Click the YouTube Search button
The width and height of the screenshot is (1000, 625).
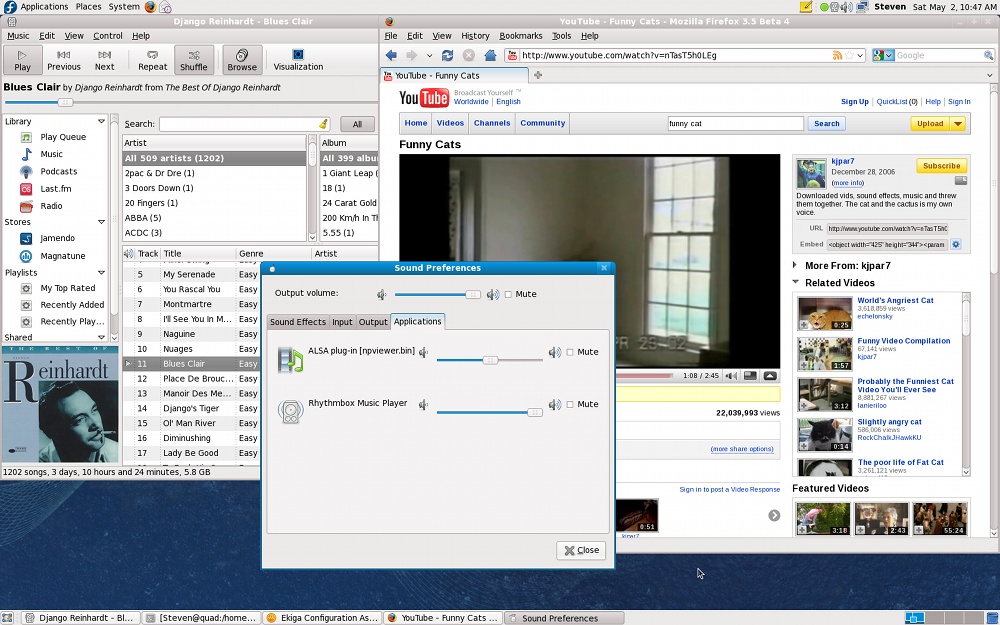pos(827,124)
